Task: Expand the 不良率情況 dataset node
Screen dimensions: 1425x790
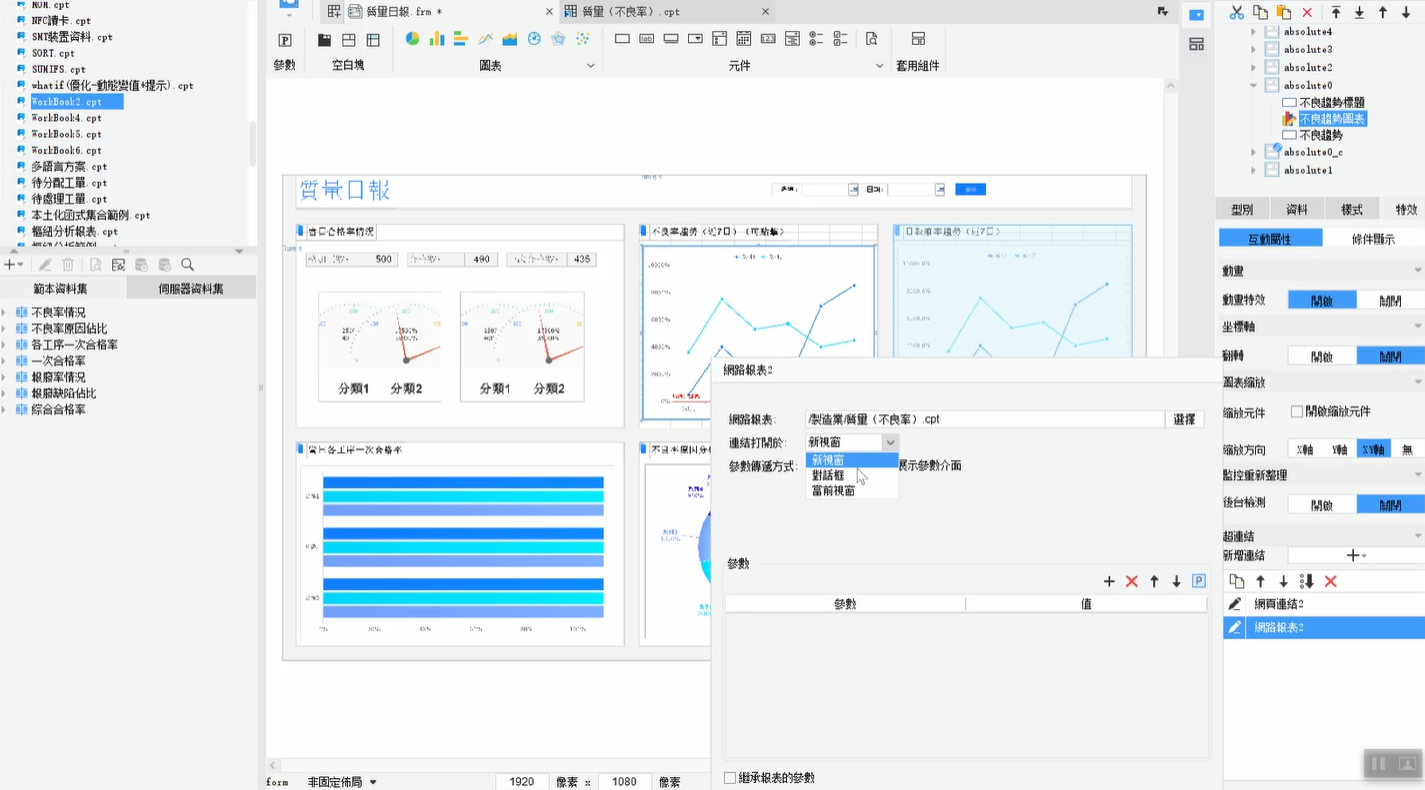Action: pos(5,313)
